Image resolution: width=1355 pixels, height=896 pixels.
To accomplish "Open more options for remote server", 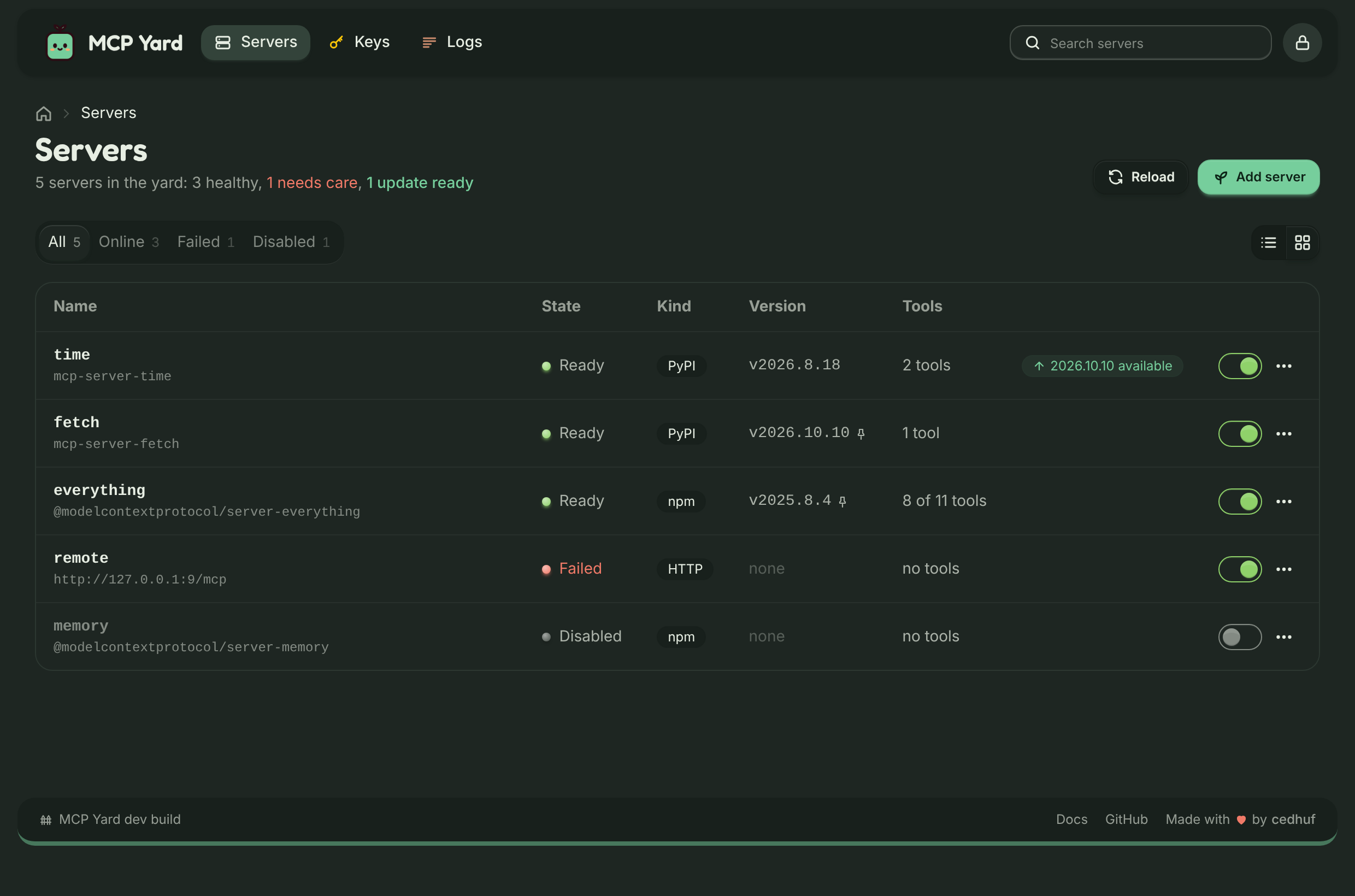I will pyautogui.click(x=1283, y=569).
